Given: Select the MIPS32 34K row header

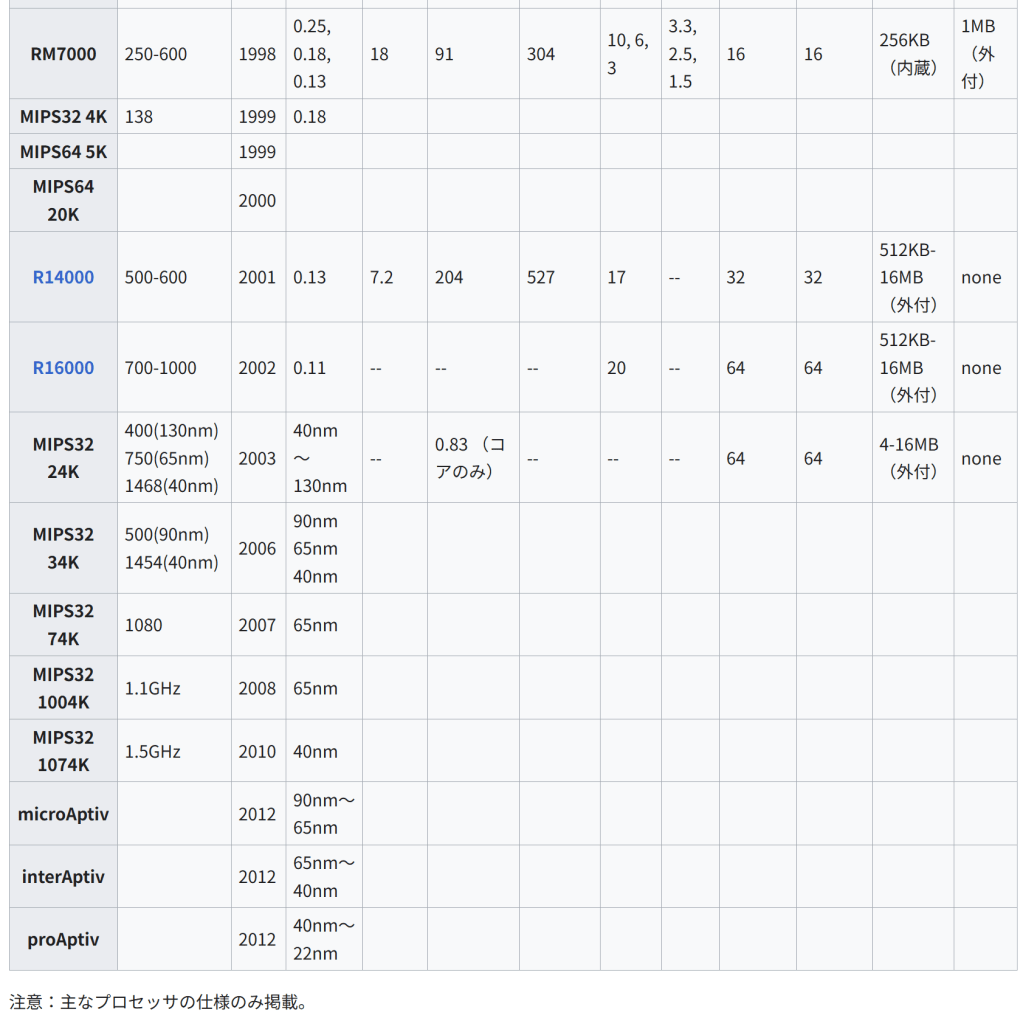Looking at the screenshot, I should [x=63, y=548].
